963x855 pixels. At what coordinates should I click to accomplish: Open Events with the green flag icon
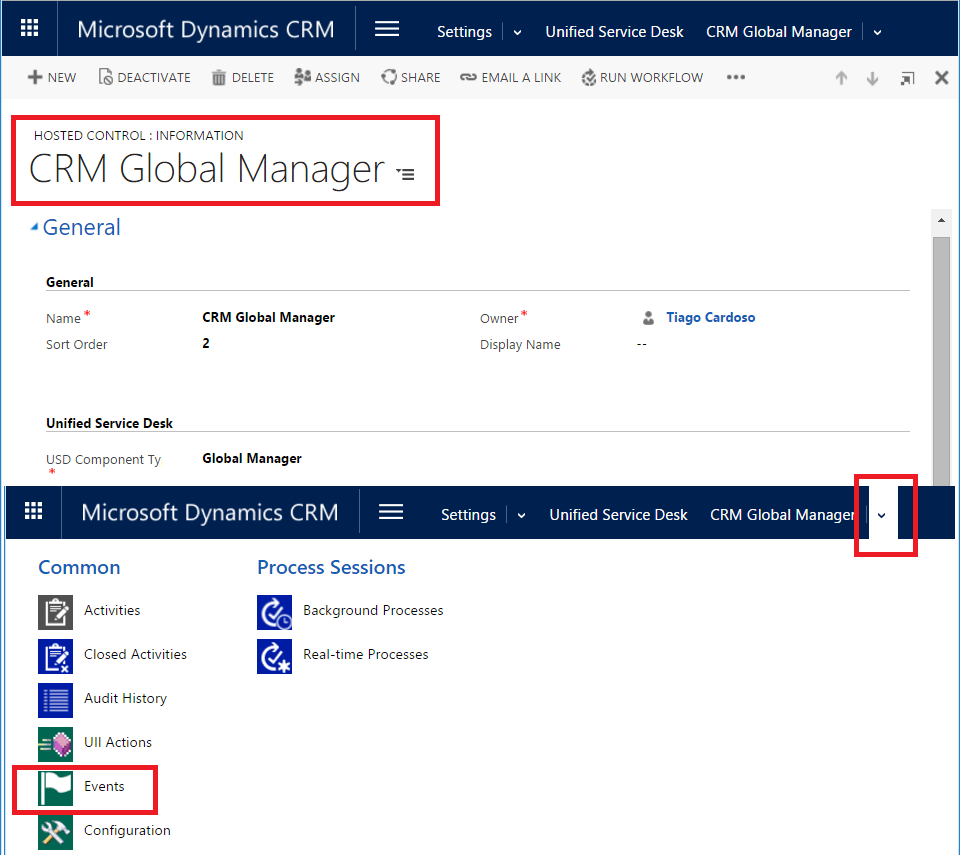pyautogui.click(x=103, y=787)
